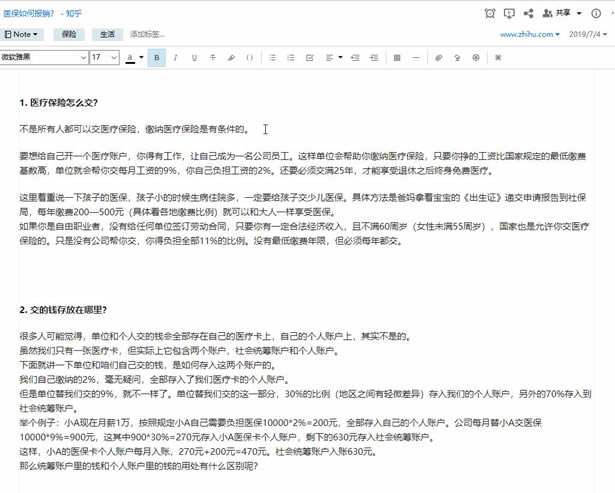
Task: Open the www.zhihu.com source link
Action: (x=529, y=34)
